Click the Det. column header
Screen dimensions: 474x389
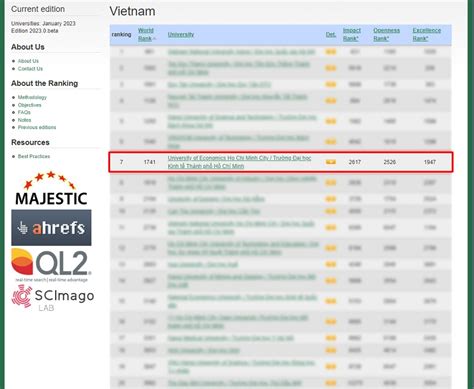pyautogui.click(x=331, y=34)
